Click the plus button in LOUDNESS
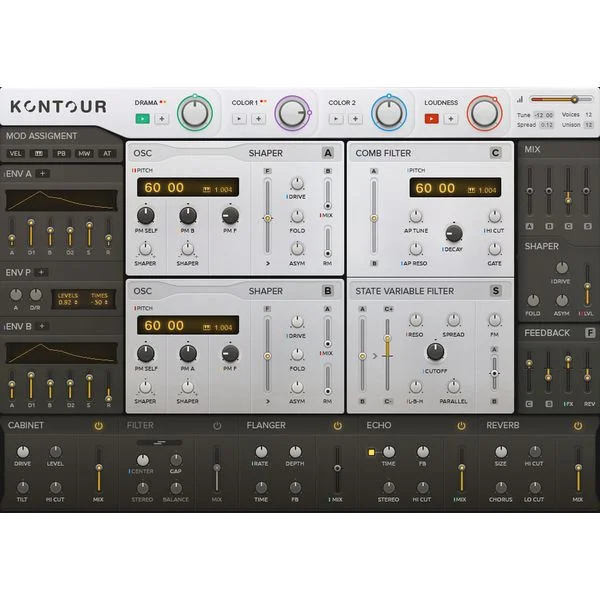Viewport: 600px width, 600px height. tap(451, 119)
